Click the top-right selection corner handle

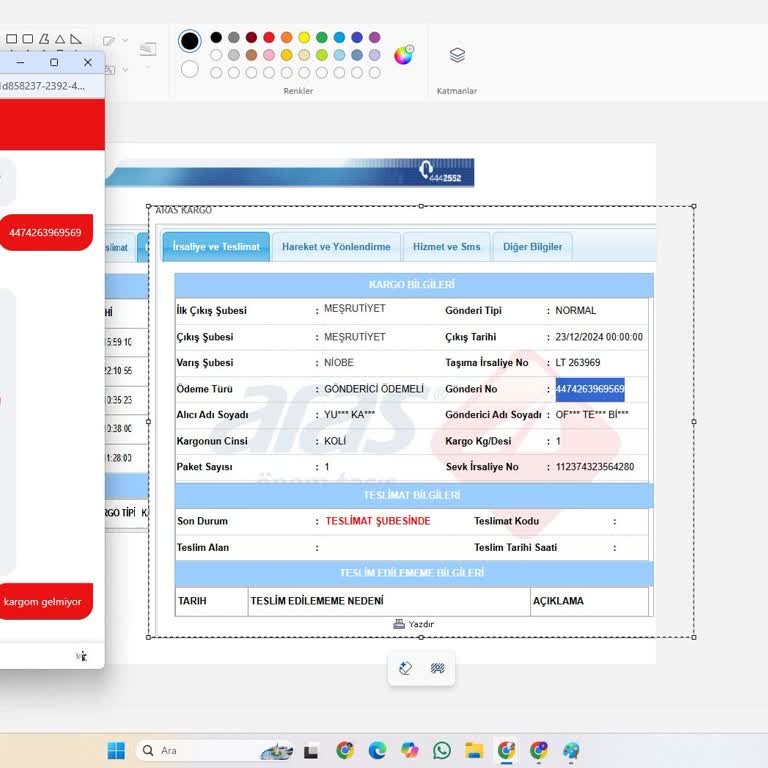pyautogui.click(x=694, y=206)
